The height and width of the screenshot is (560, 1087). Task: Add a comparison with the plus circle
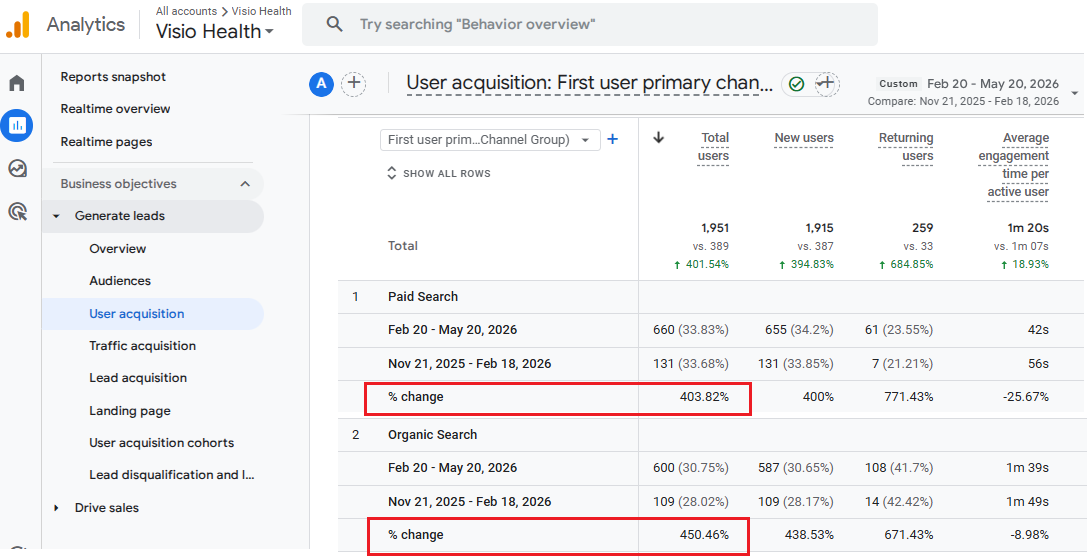[354, 84]
